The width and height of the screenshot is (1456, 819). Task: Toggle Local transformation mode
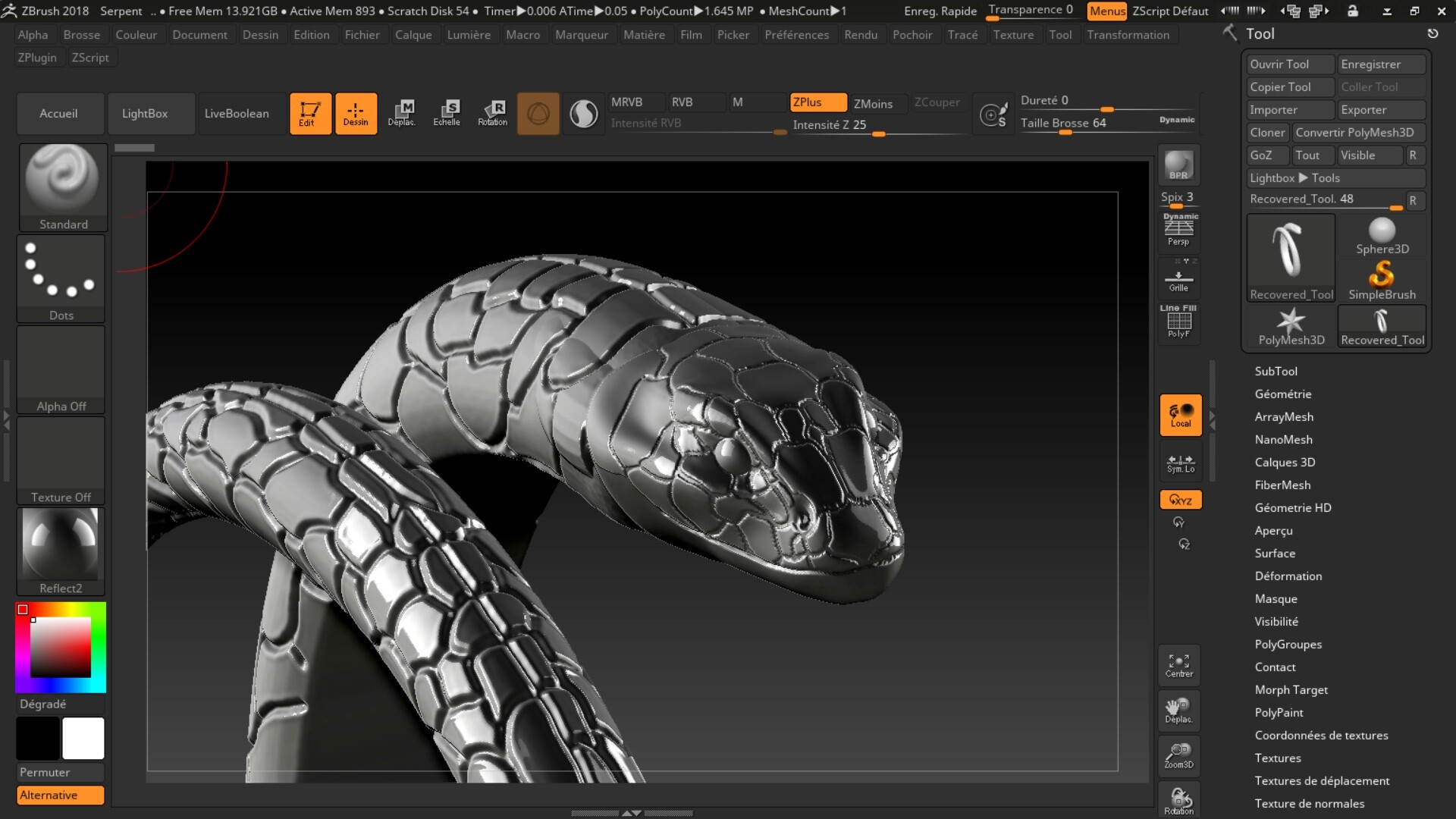pyautogui.click(x=1180, y=415)
